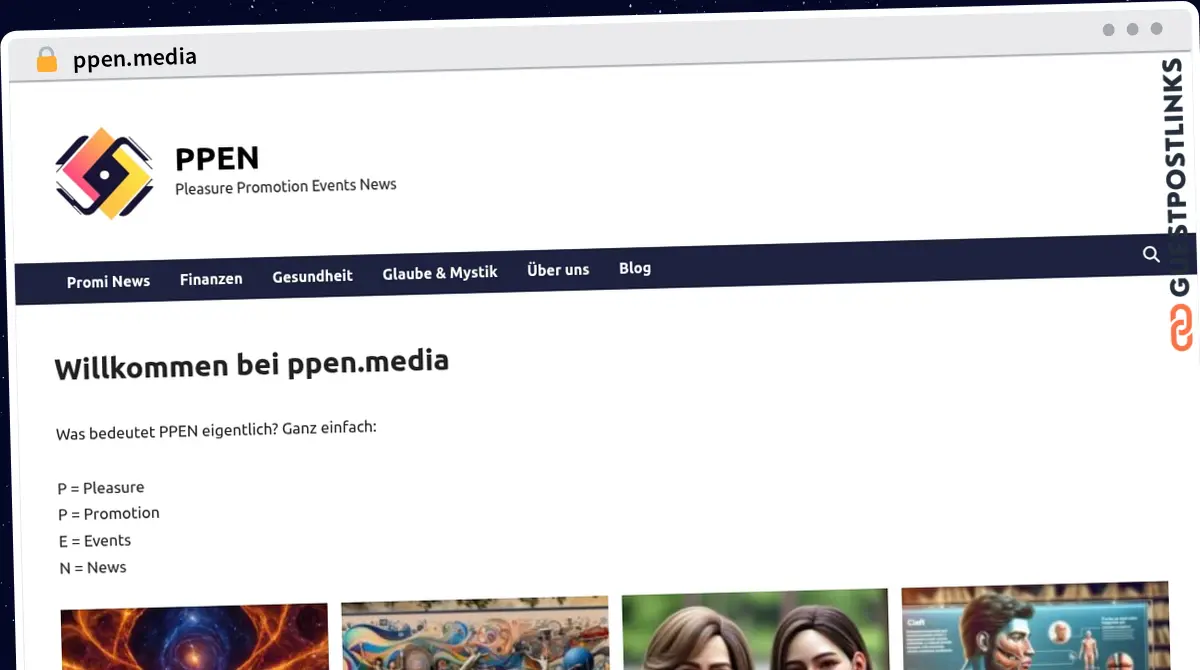Open the Über uns page

(x=558, y=270)
